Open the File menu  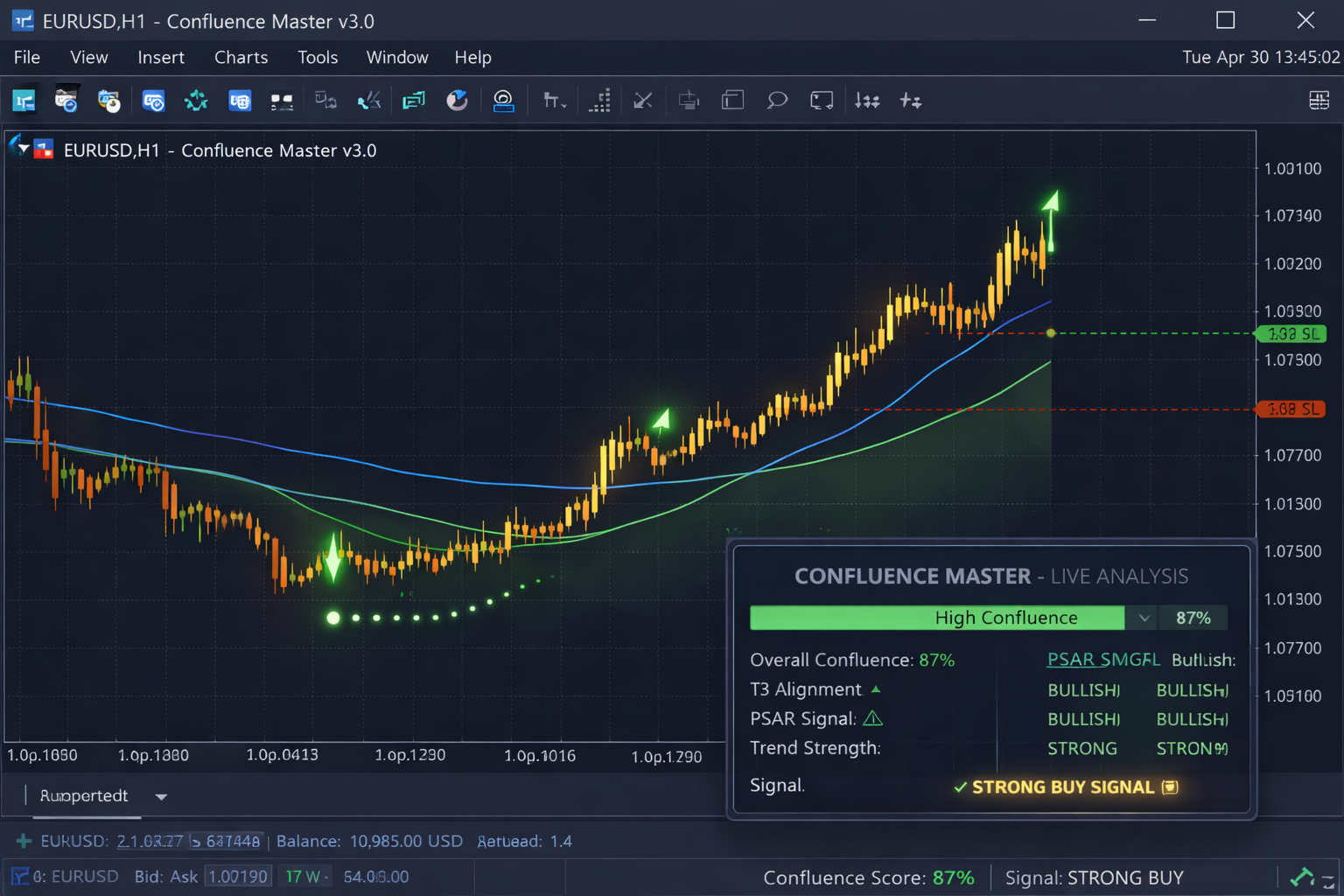pos(27,57)
